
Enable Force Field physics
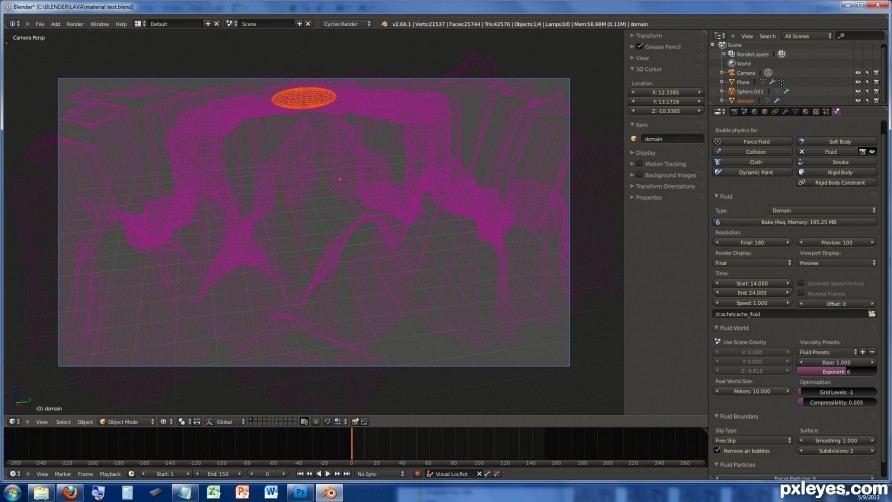pos(753,142)
